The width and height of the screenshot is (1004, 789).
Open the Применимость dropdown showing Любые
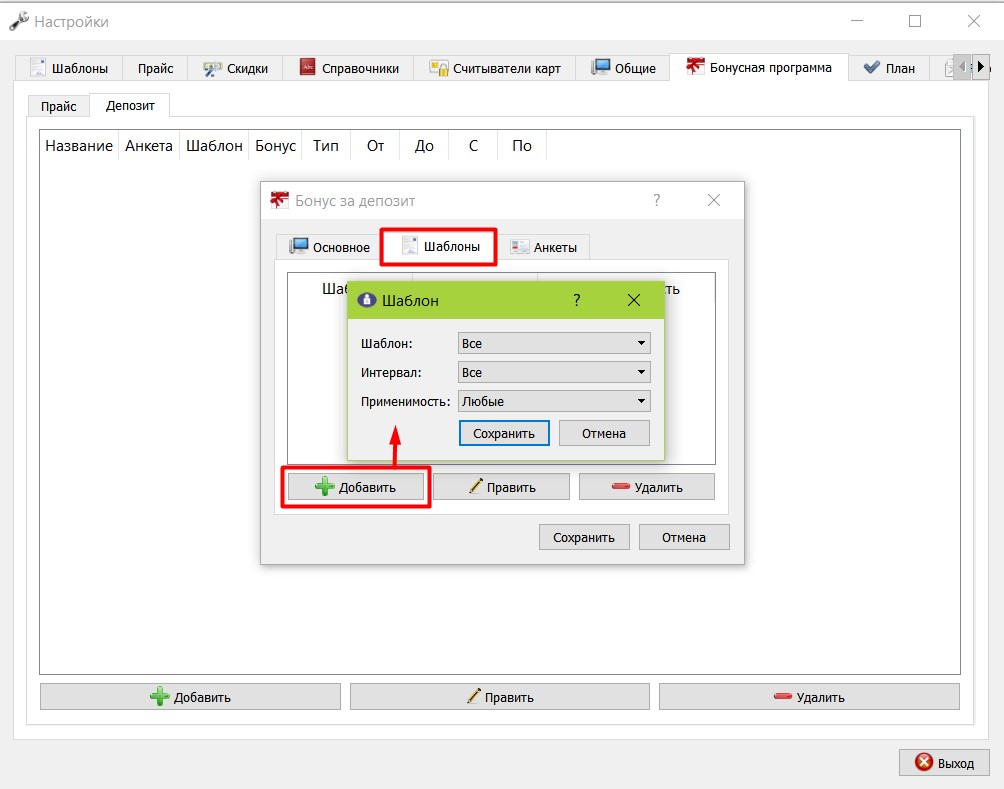(555, 402)
